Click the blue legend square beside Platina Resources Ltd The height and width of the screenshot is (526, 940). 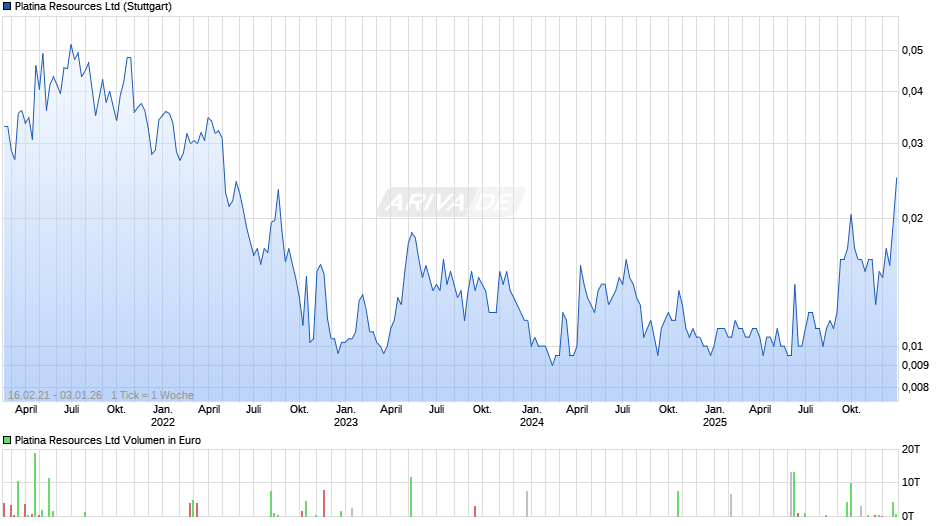[7, 7]
